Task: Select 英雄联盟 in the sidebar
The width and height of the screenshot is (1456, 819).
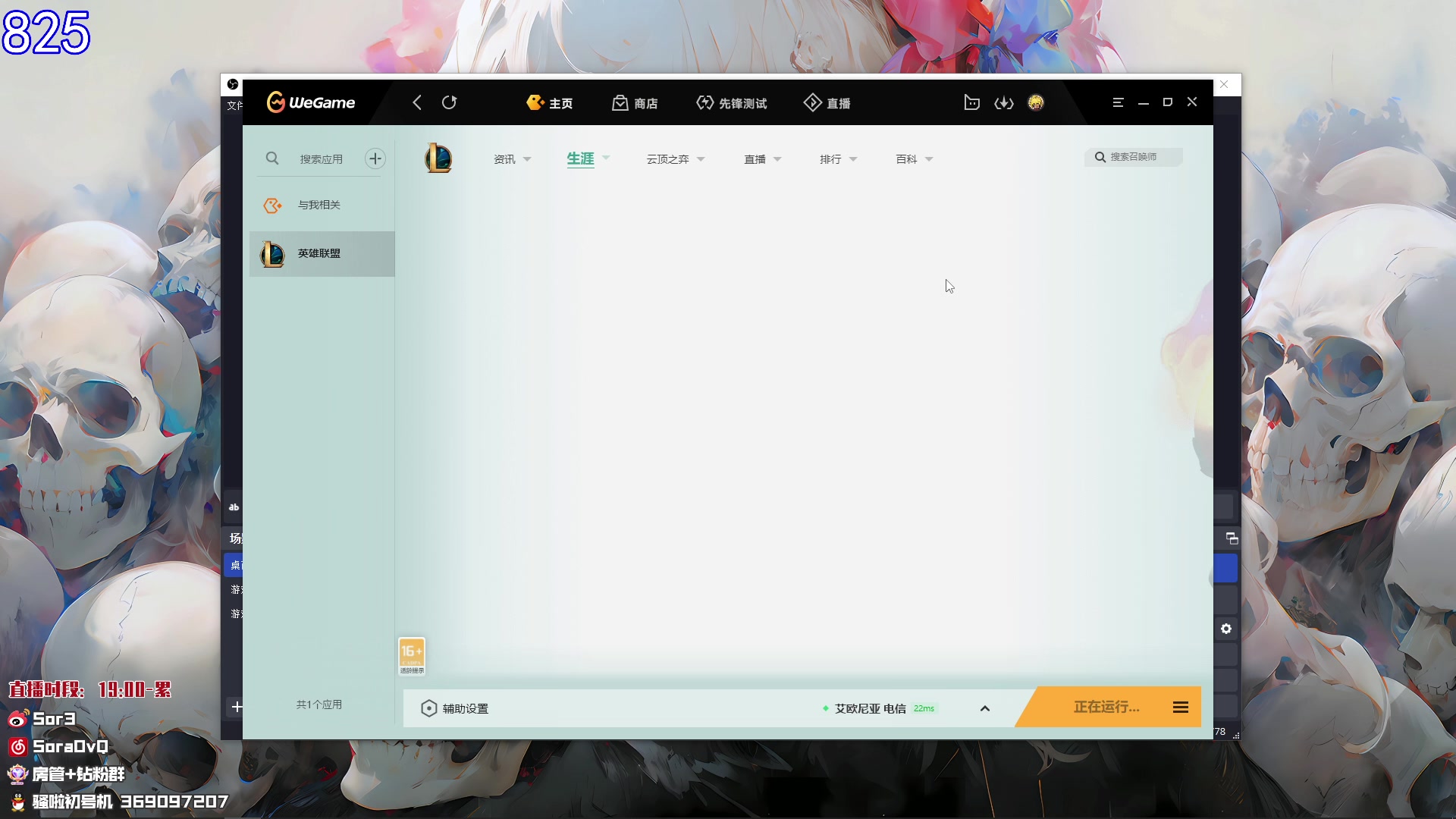Action: pyautogui.click(x=322, y=253)
